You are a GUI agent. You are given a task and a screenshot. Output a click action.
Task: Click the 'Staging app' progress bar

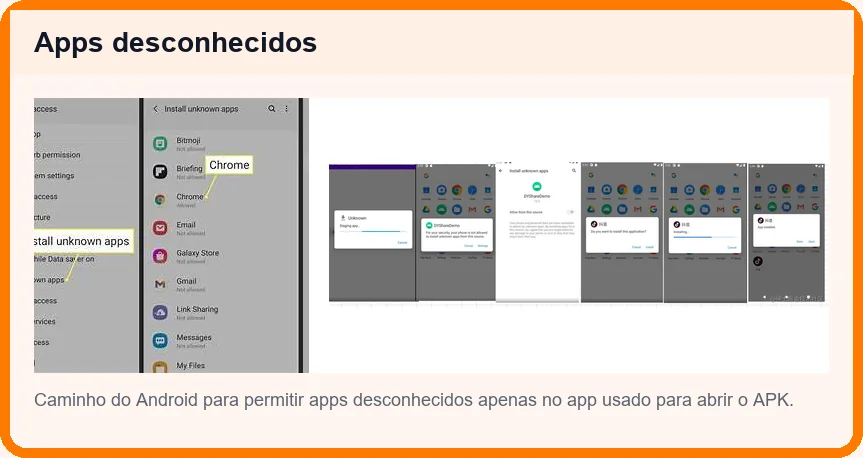point(373,232)
